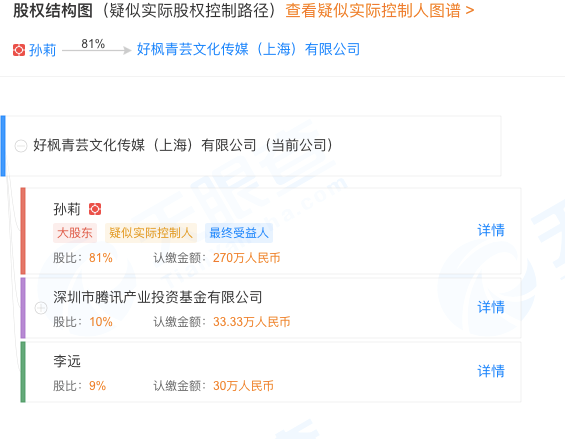Viewport: 565px width, 439px height.
Task: Select 深圳市腾讯产业投资基金有限公司 name in tree
Action: tap(158, 297)
